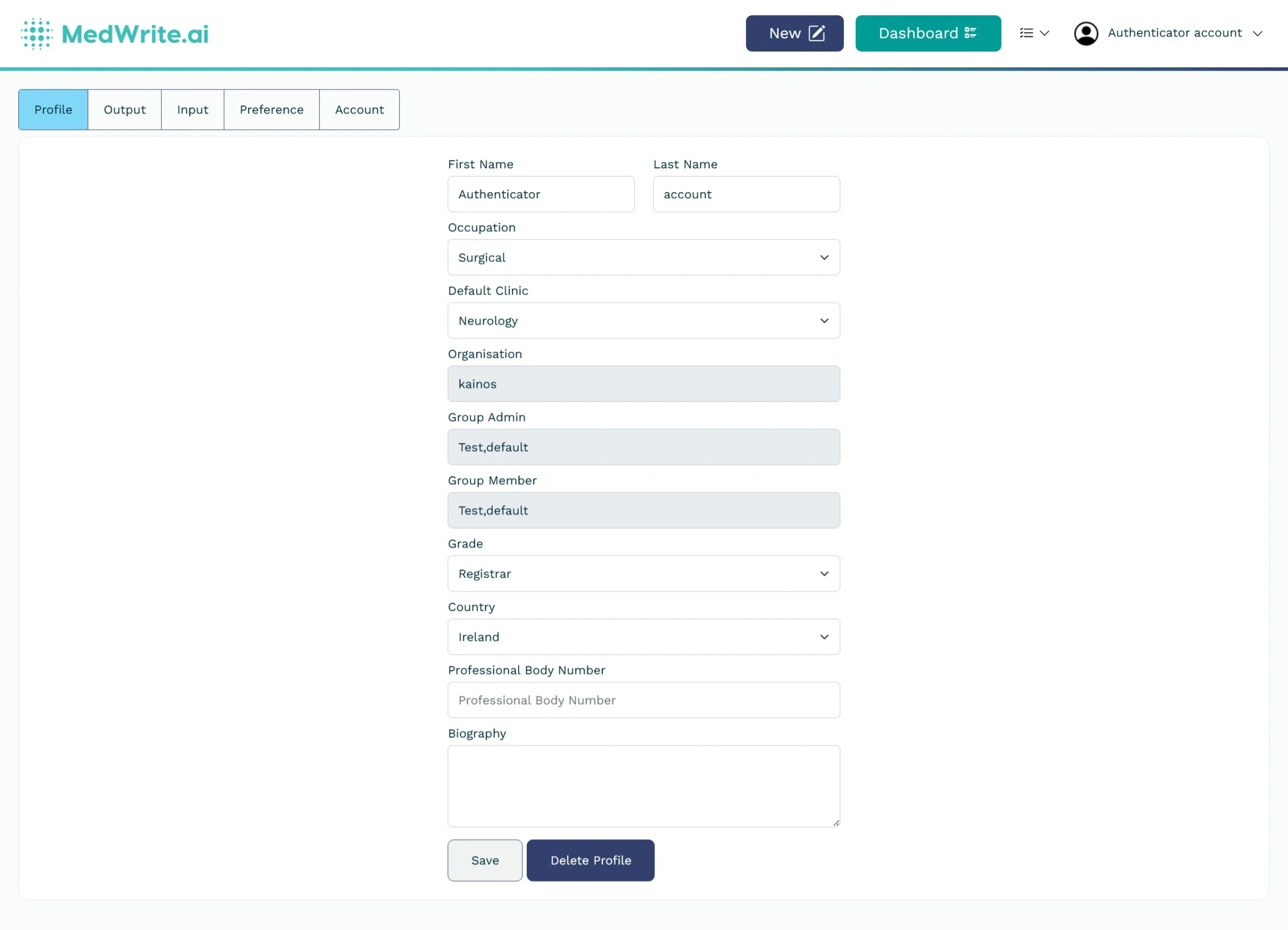The image size is (1288, 930).
Task: Click the MedWrite.ai logo
Action: pos(113,34)
